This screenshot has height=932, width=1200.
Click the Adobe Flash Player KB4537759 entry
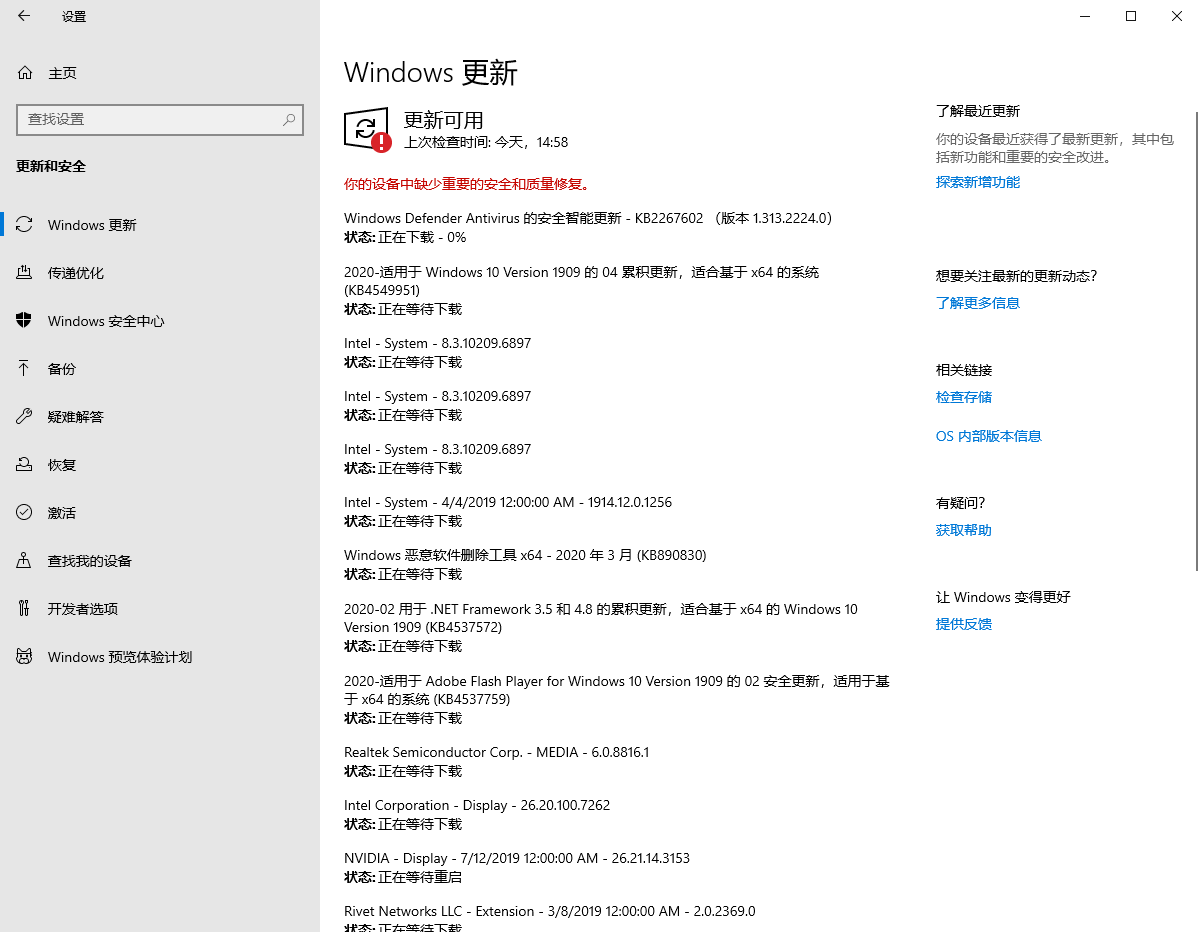616,690
